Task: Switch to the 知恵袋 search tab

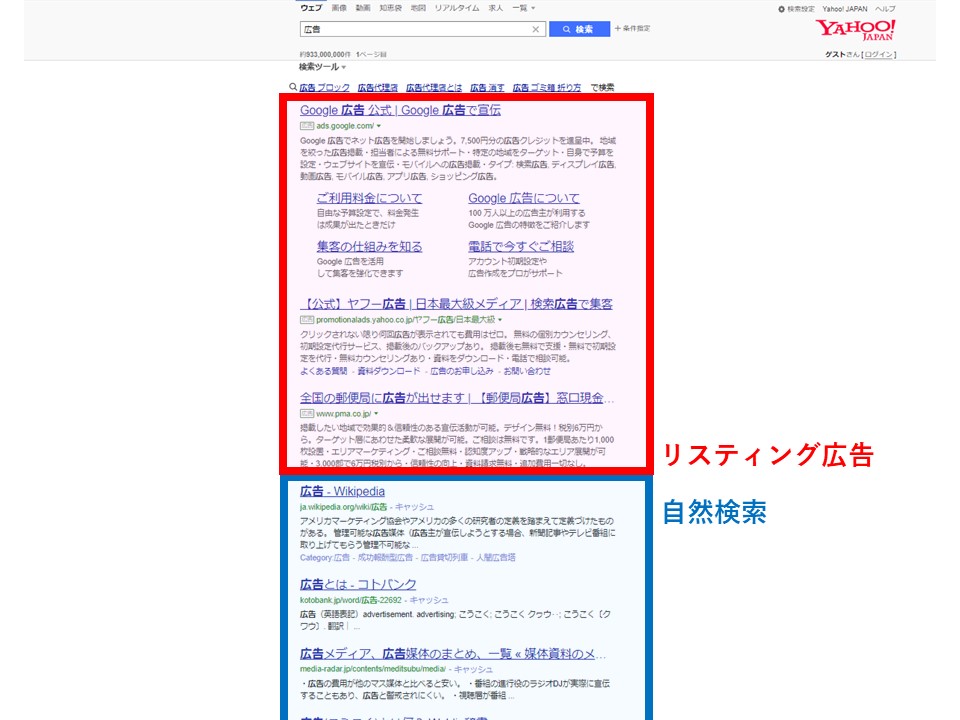Action: pos(391,8)
